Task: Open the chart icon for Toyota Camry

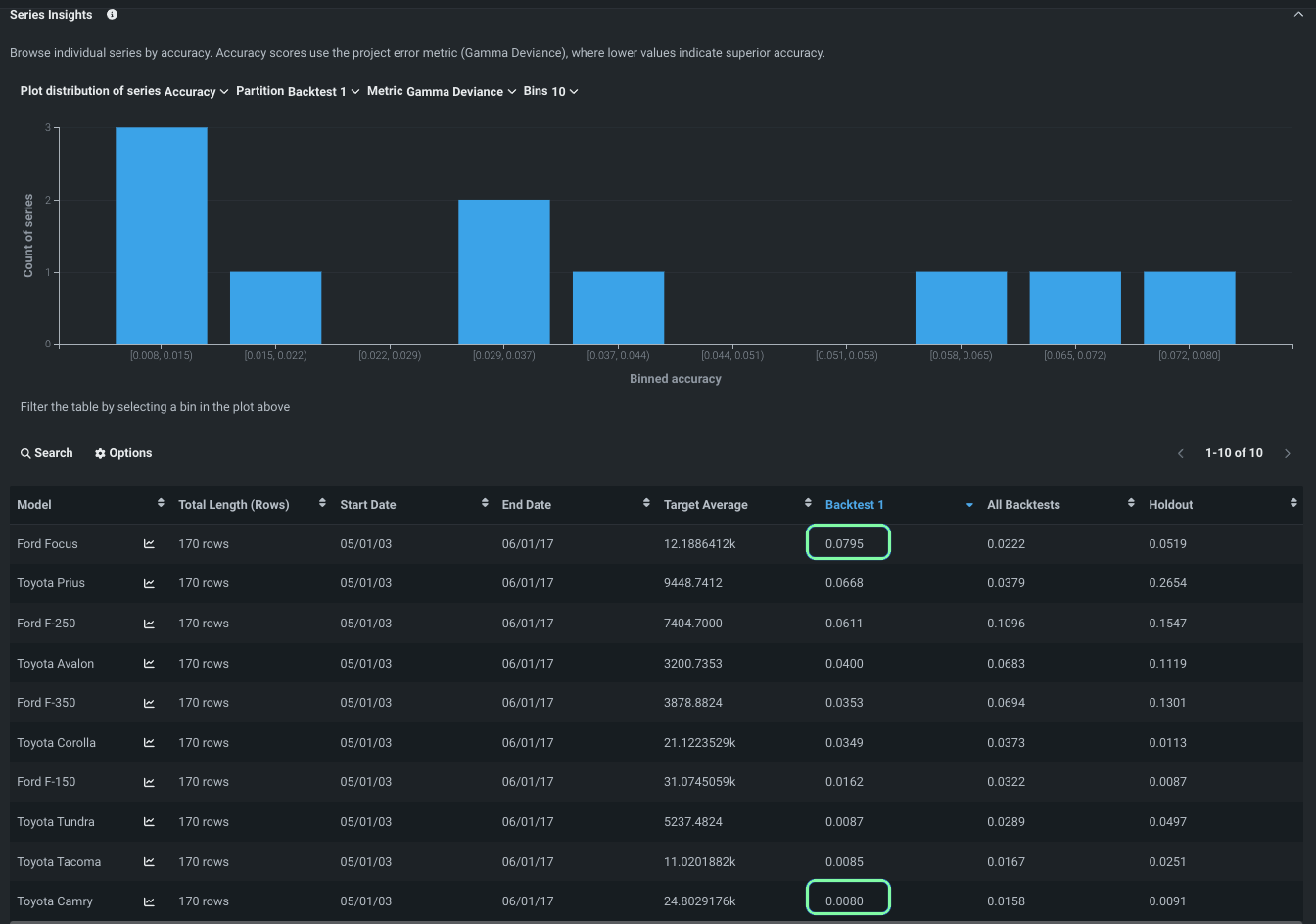Action: coord(150,901)
